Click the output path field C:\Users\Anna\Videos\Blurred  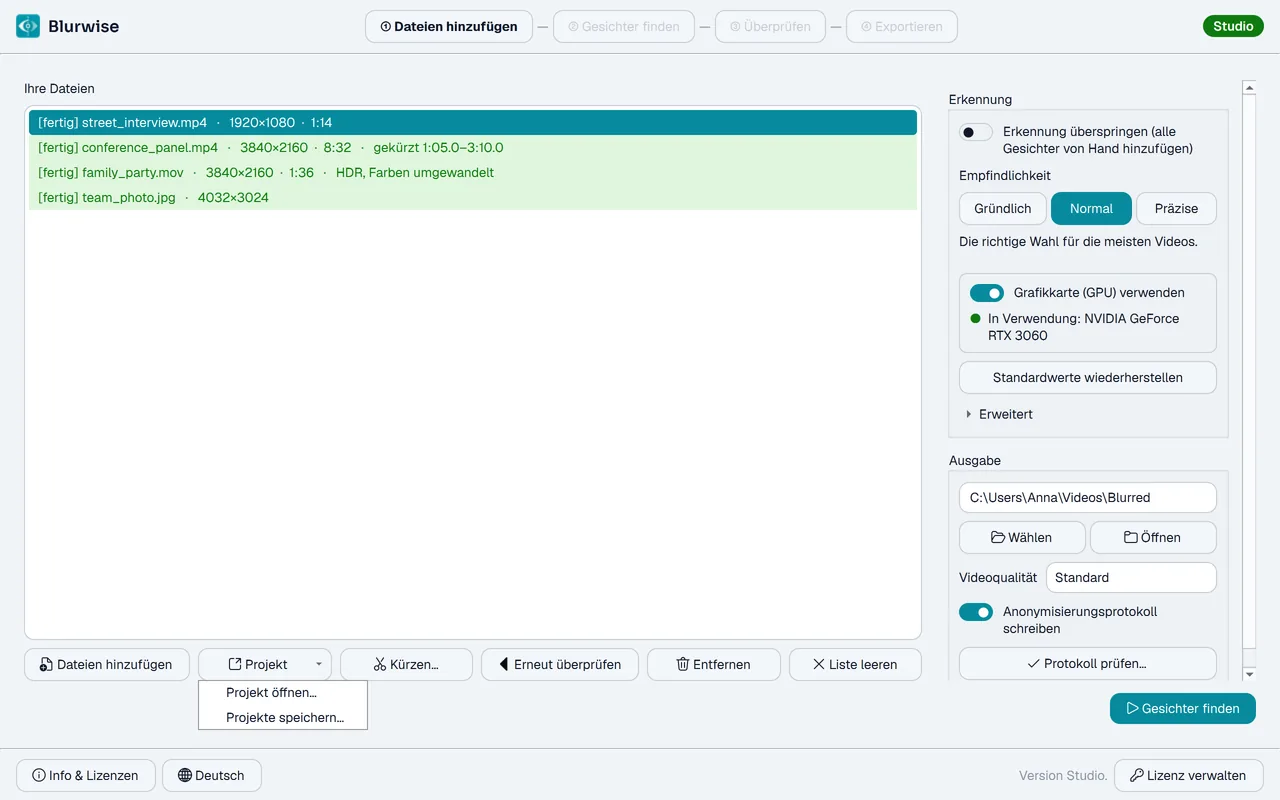1088,497
